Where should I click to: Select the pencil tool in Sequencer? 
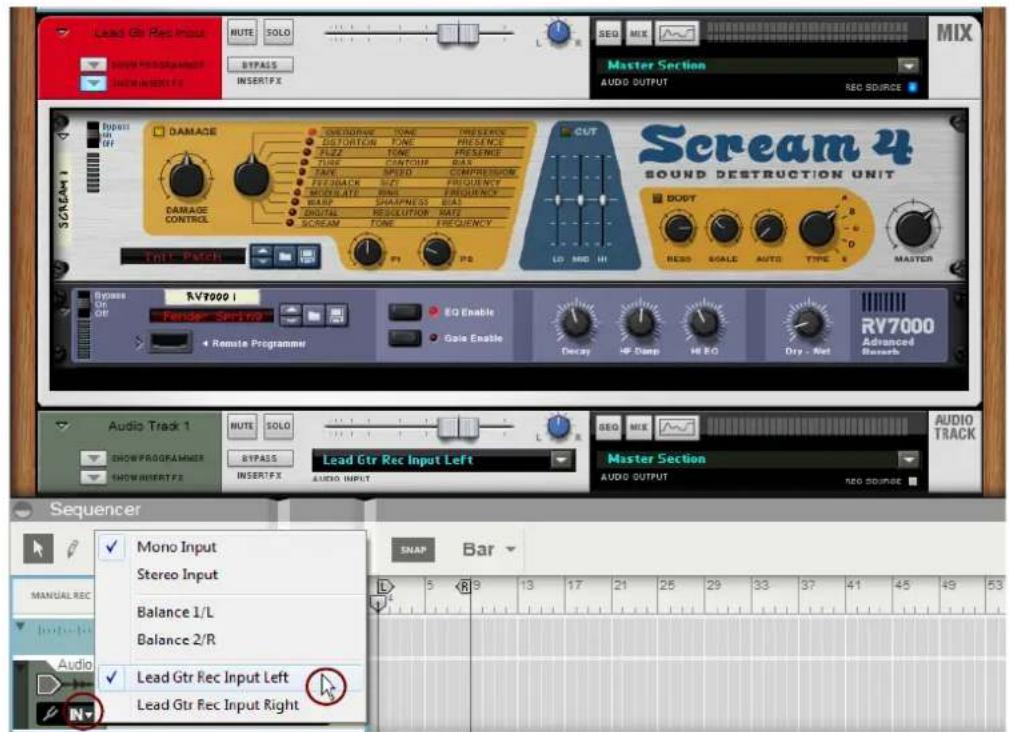point(73,549)
